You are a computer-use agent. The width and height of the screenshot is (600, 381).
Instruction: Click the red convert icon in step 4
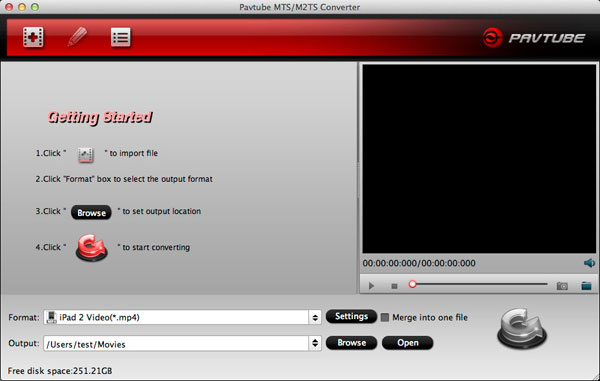coord(91,248)
